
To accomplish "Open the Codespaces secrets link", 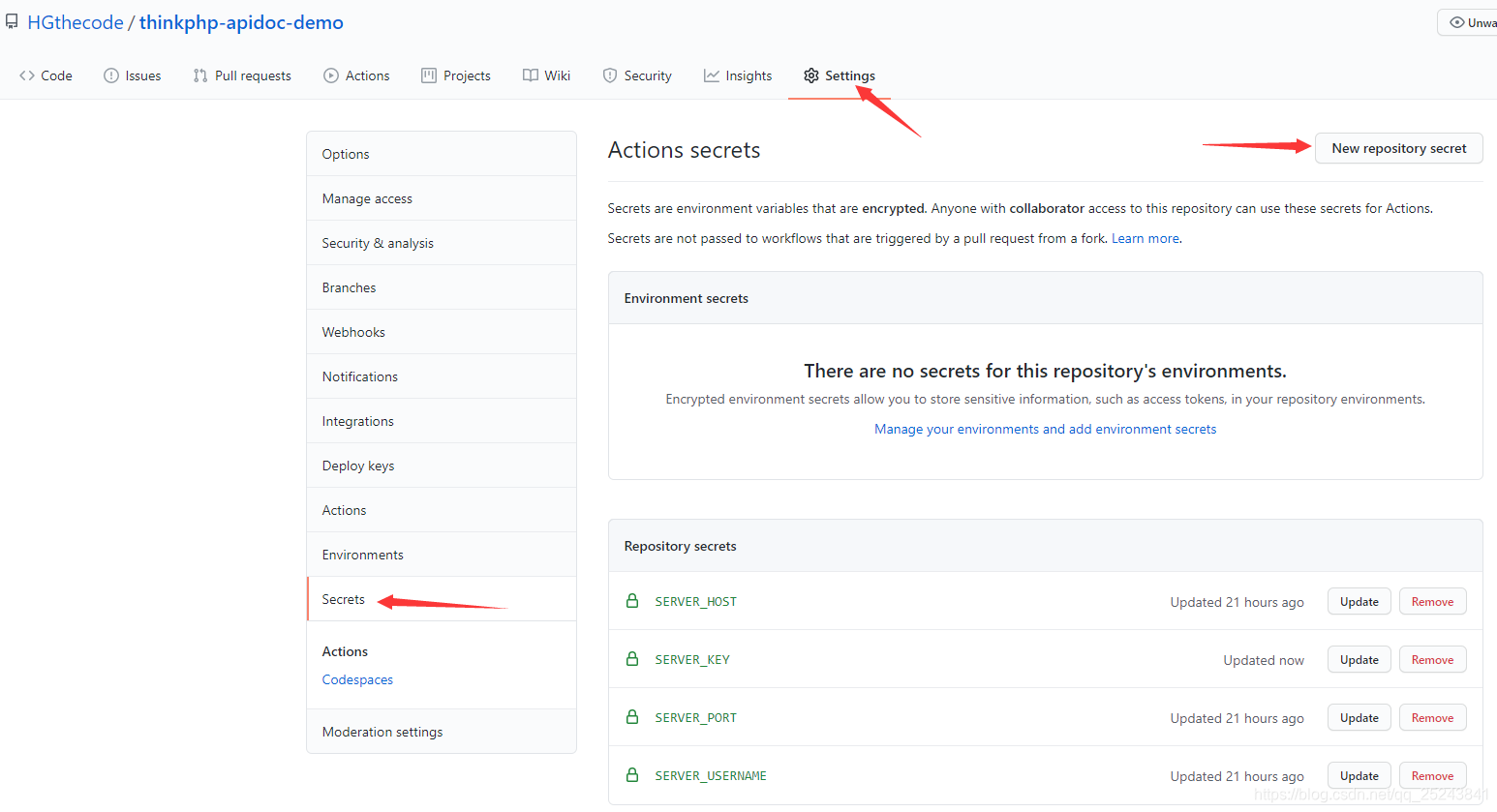I will pos(357,679).
